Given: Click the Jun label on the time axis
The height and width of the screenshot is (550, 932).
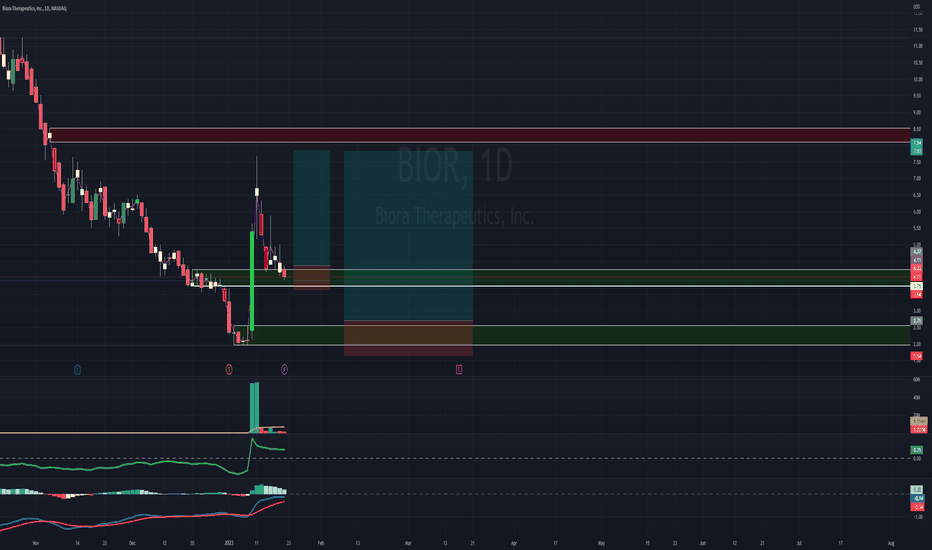Looking at the screenshot, I should [703, 543].
